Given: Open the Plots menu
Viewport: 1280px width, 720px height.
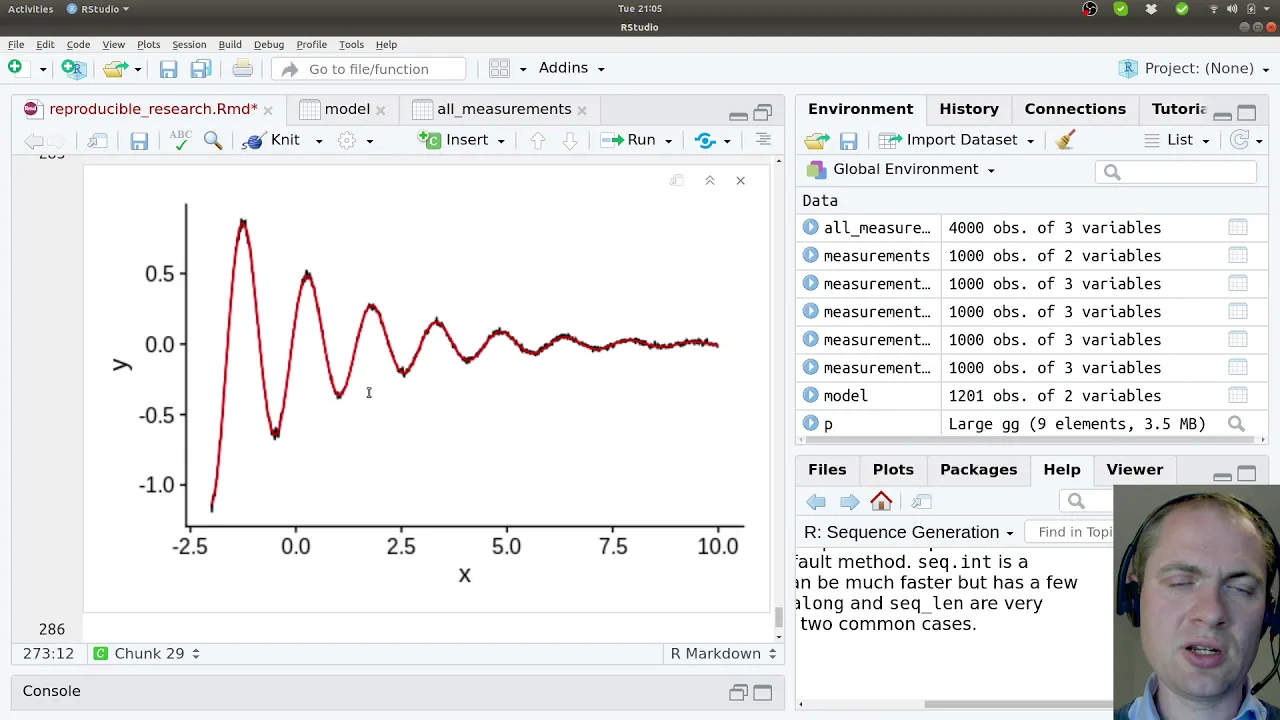Looking at the screenshot, I should [148, 44].
